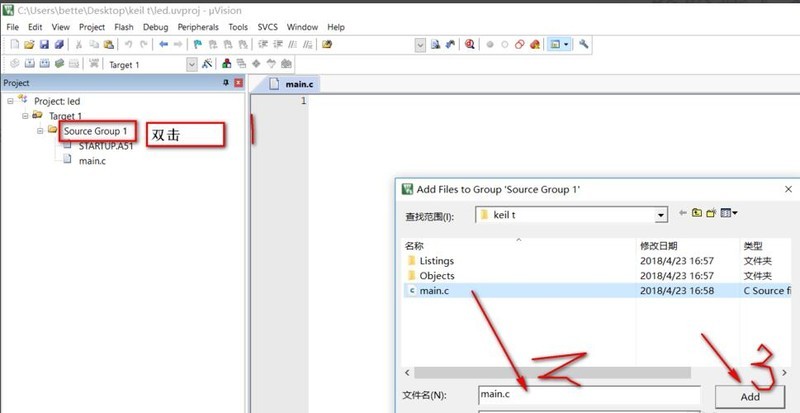Open the Target 1 dropdown

[x=192, y=64]
